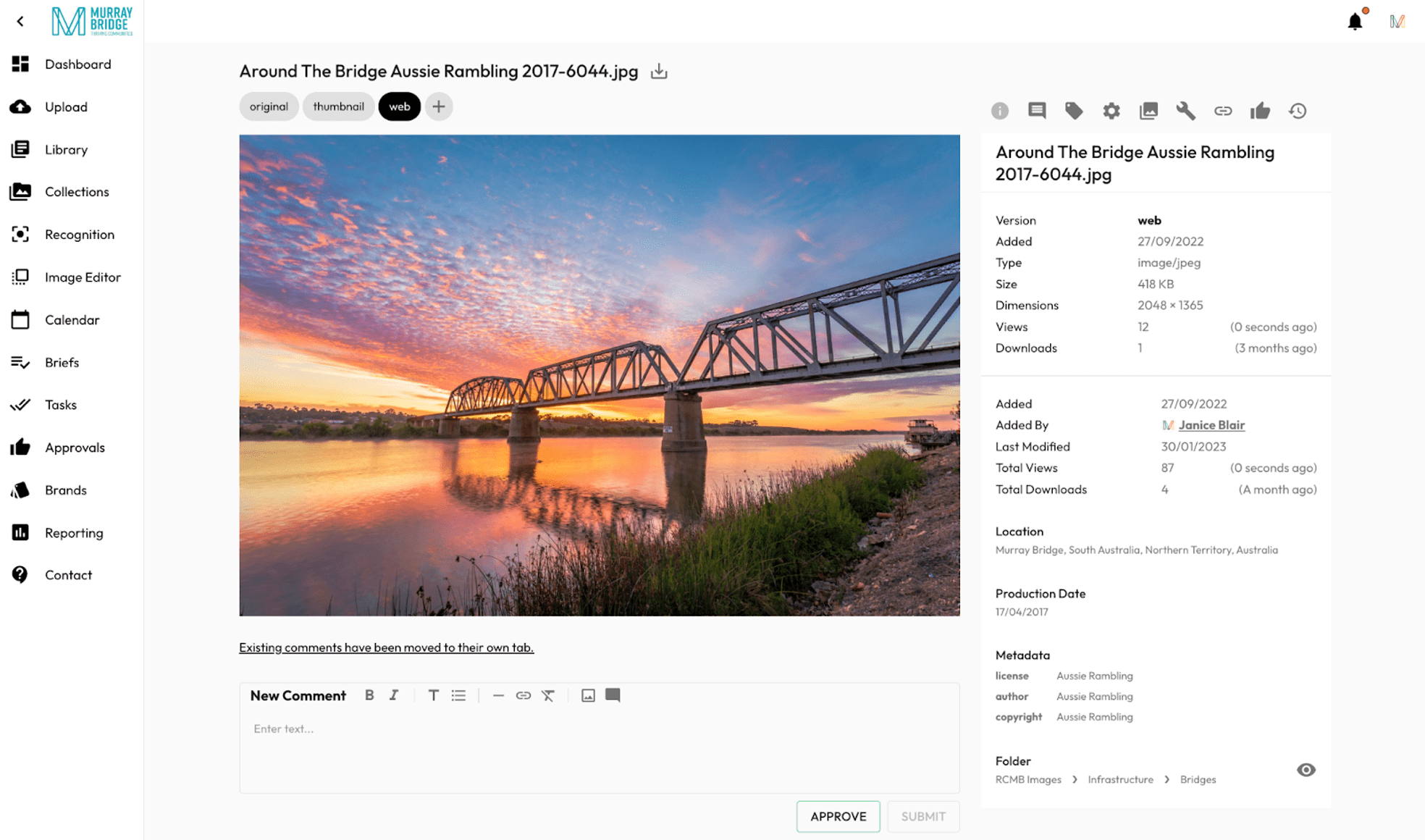
Task: Select the web version chip
Action: pos(399,106)
